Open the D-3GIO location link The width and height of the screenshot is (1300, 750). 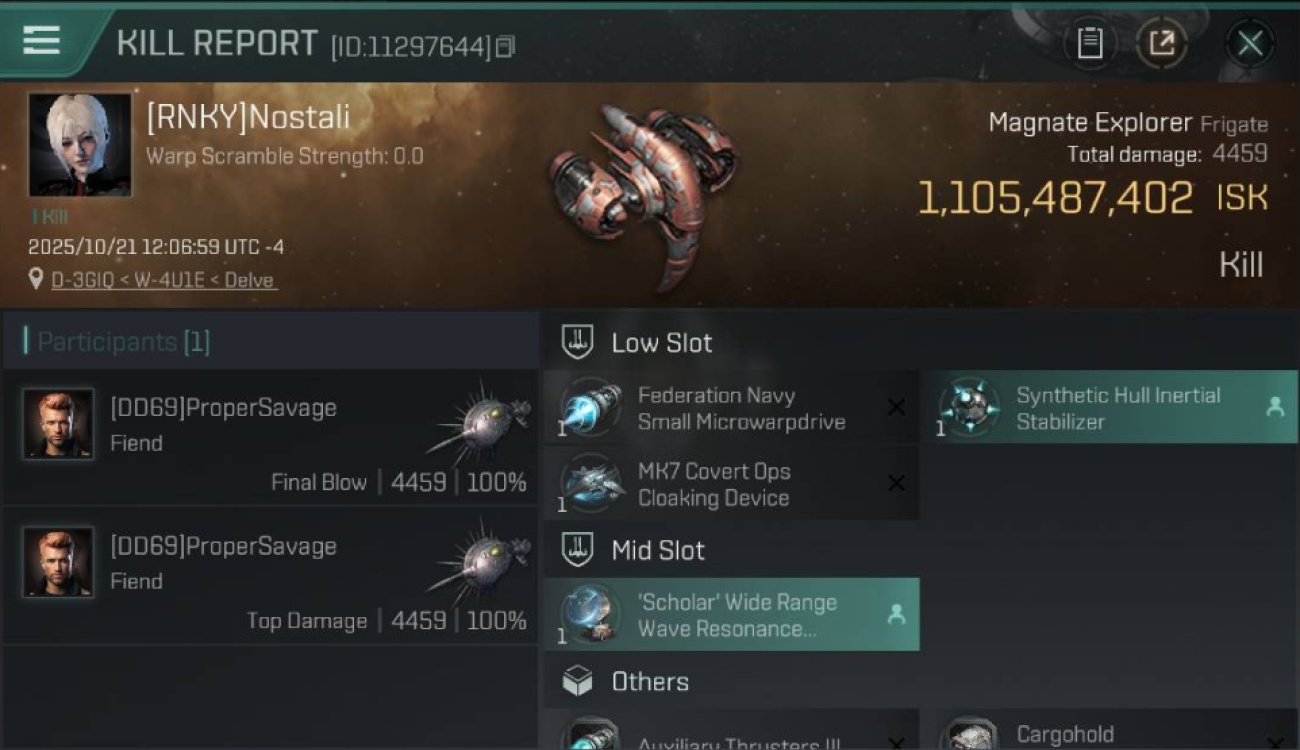(164, 280)
